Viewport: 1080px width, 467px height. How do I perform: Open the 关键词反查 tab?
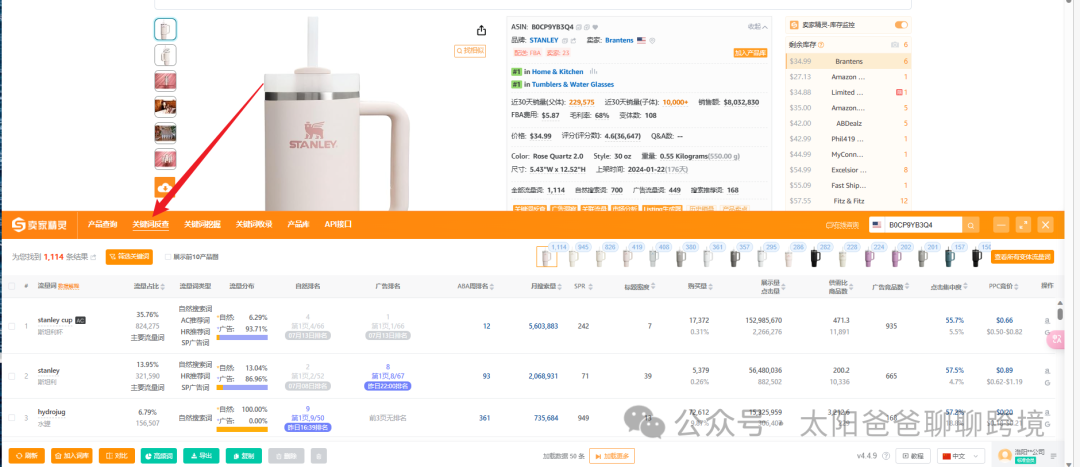tap(151, 225)
